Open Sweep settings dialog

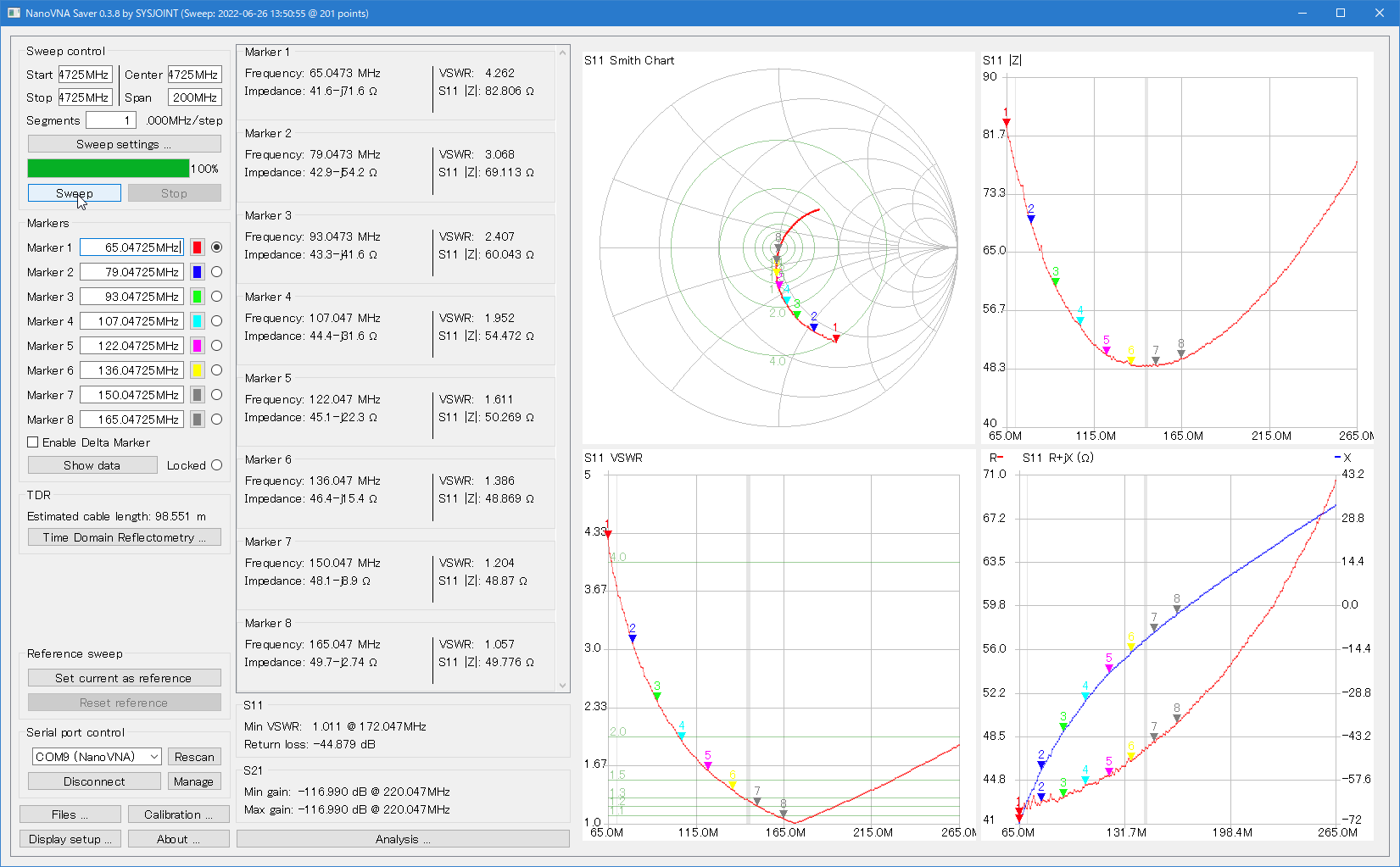coord(125,144)
